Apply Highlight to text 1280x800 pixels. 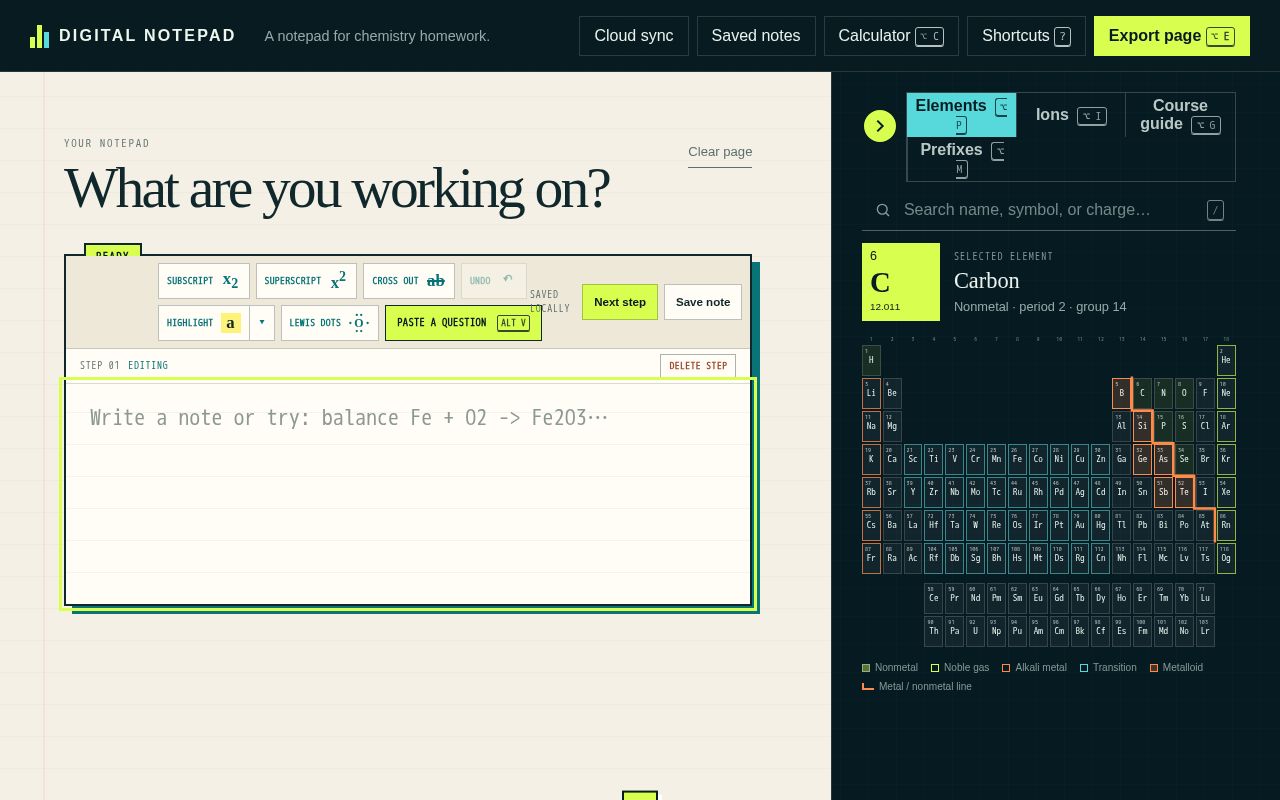[x=204, y=323]
